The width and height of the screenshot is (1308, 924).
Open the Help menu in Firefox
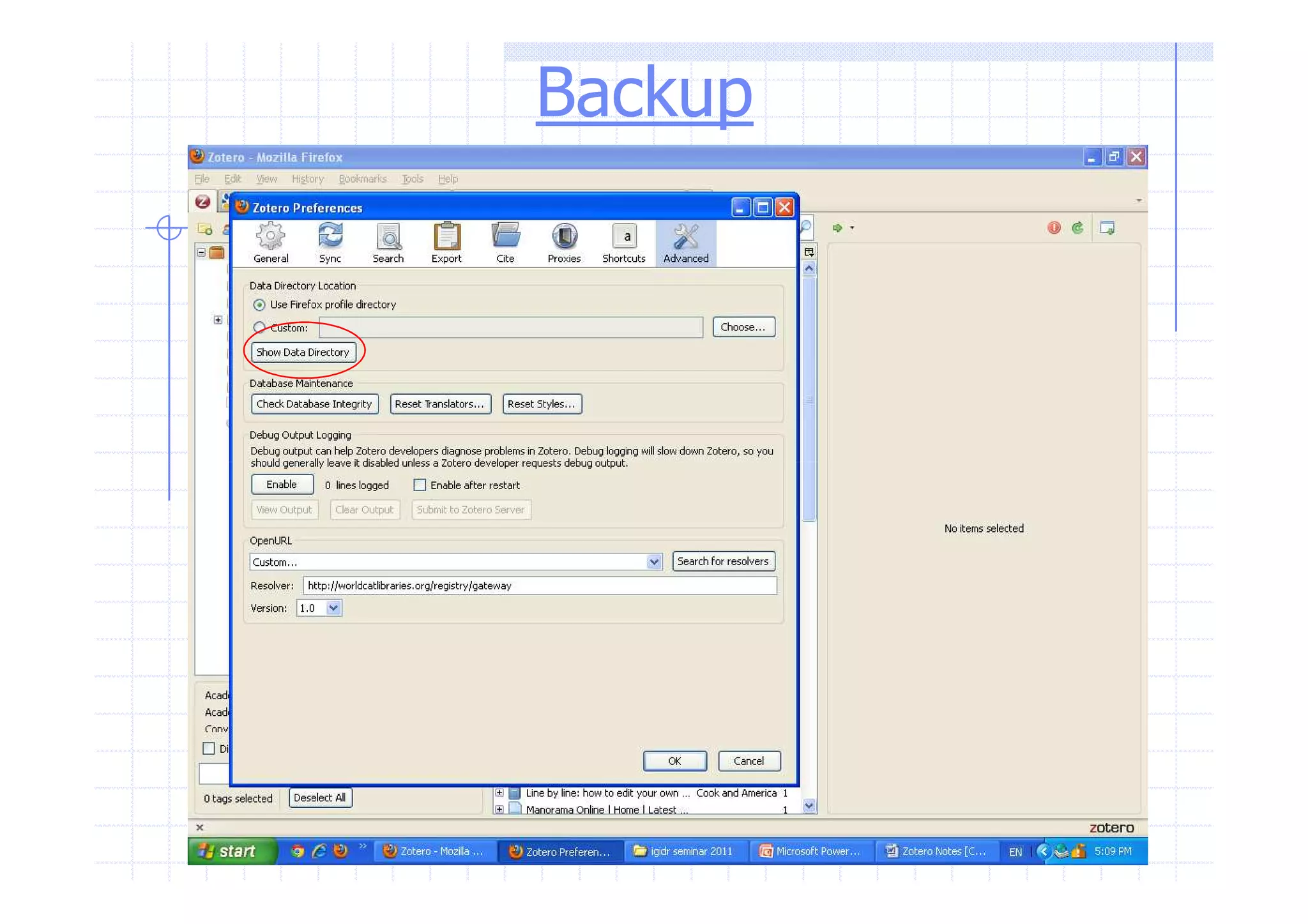click(448, 179)
